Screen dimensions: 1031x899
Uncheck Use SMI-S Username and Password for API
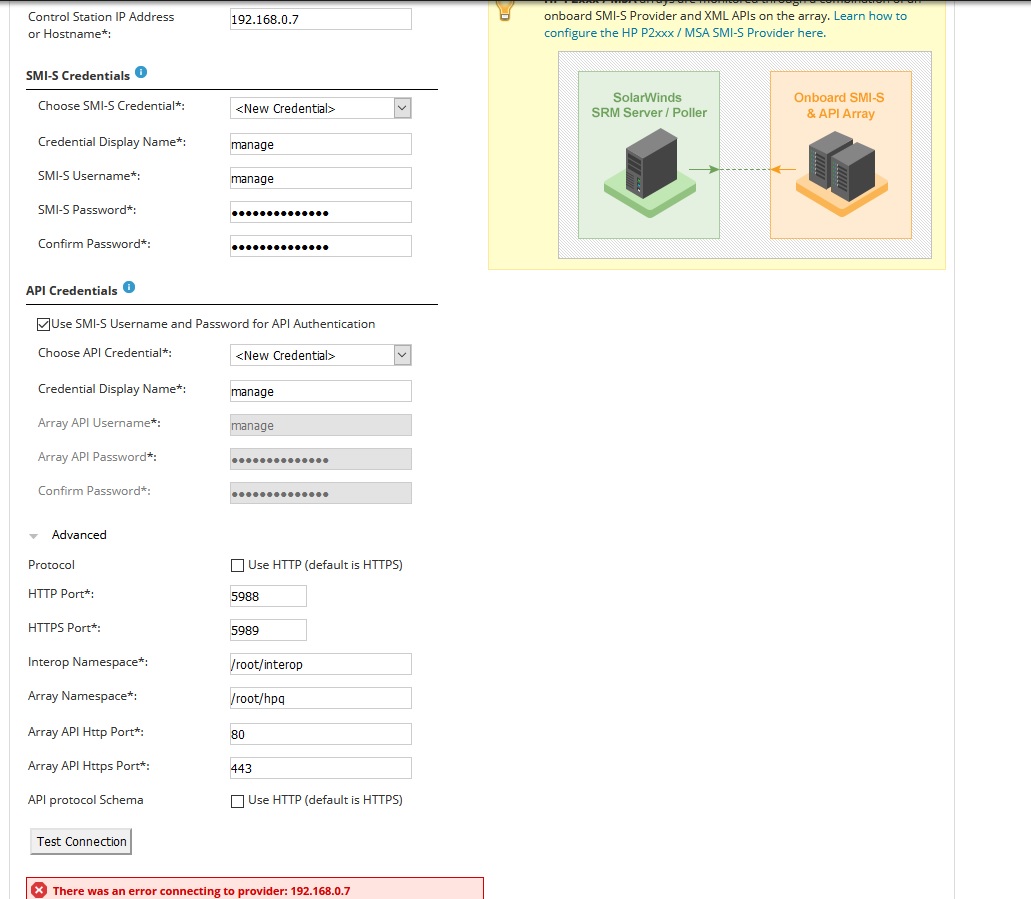click(43, 324)
